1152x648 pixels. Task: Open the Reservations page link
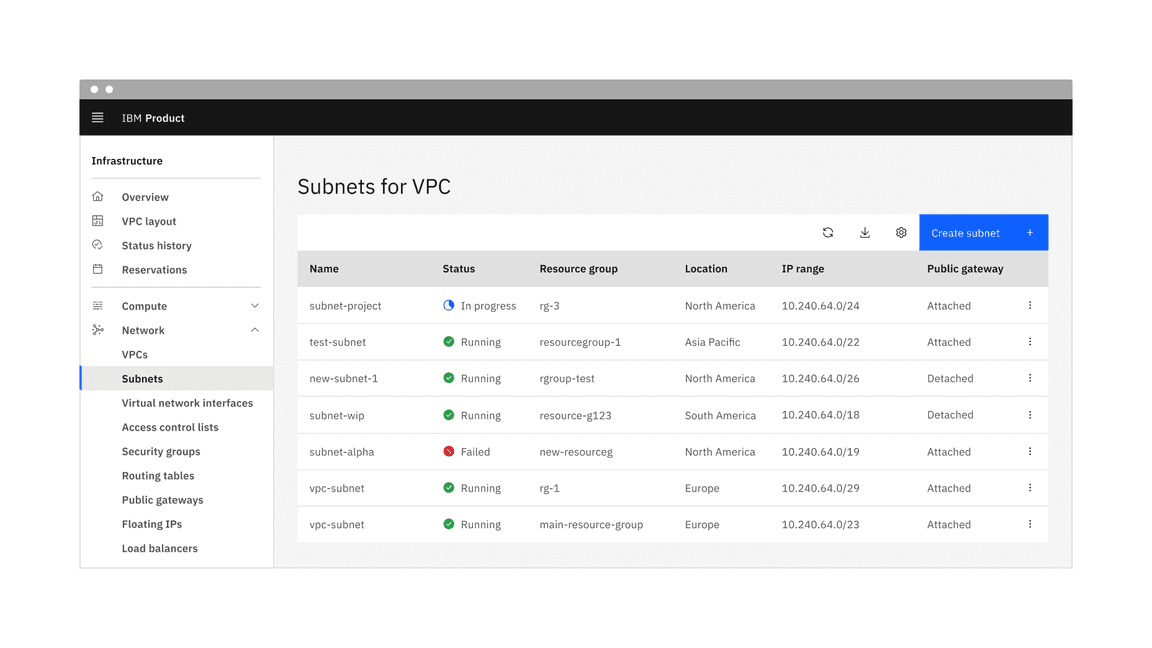pyautogui.click(x=154, y=270)
